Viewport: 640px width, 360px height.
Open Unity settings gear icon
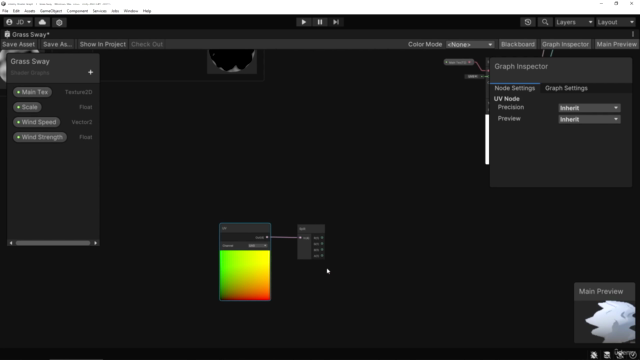59,22
